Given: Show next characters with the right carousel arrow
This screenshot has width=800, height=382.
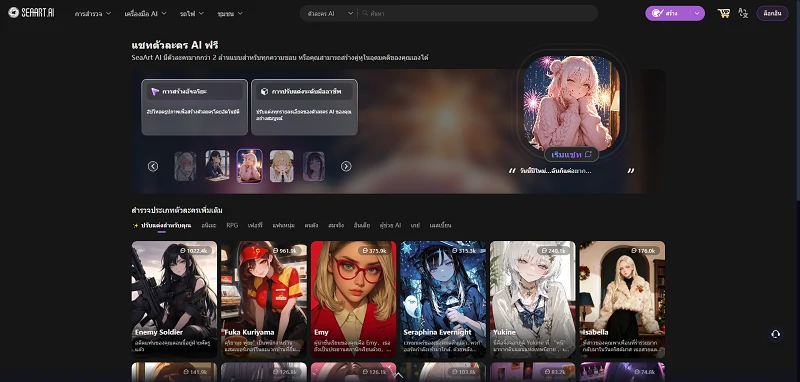Looking at the screenshot, I should [x=346, y=166].
